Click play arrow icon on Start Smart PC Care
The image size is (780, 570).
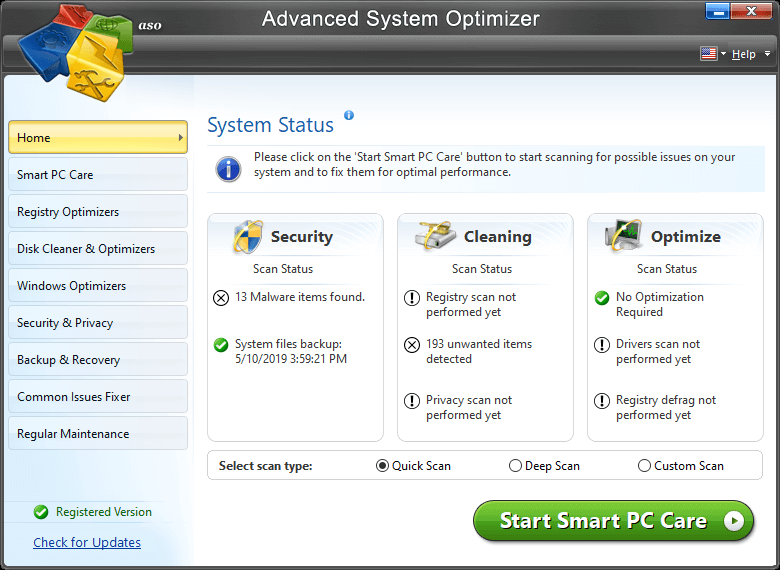pos(734,521)
